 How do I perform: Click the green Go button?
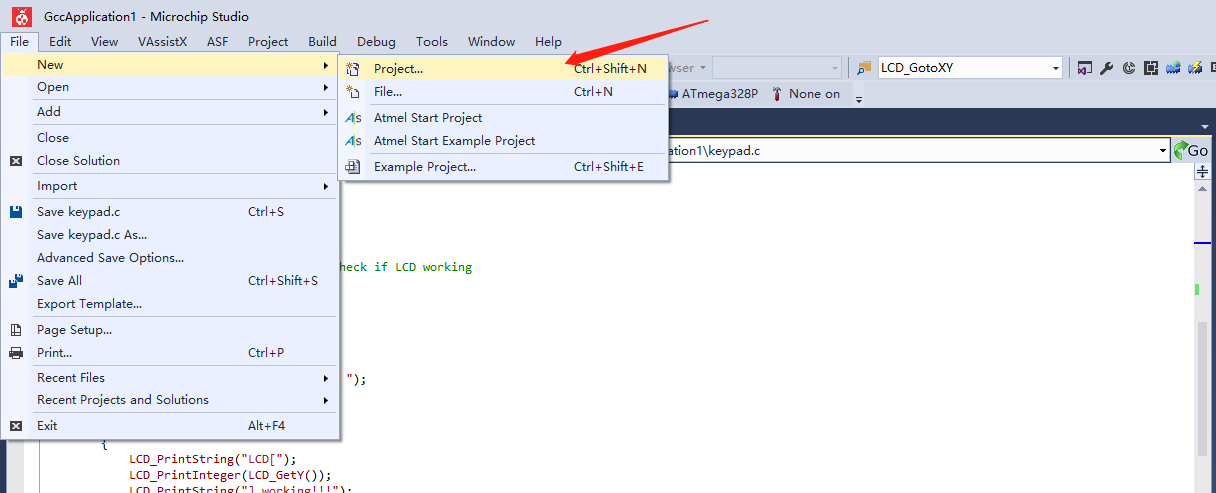pos(1192,151)
